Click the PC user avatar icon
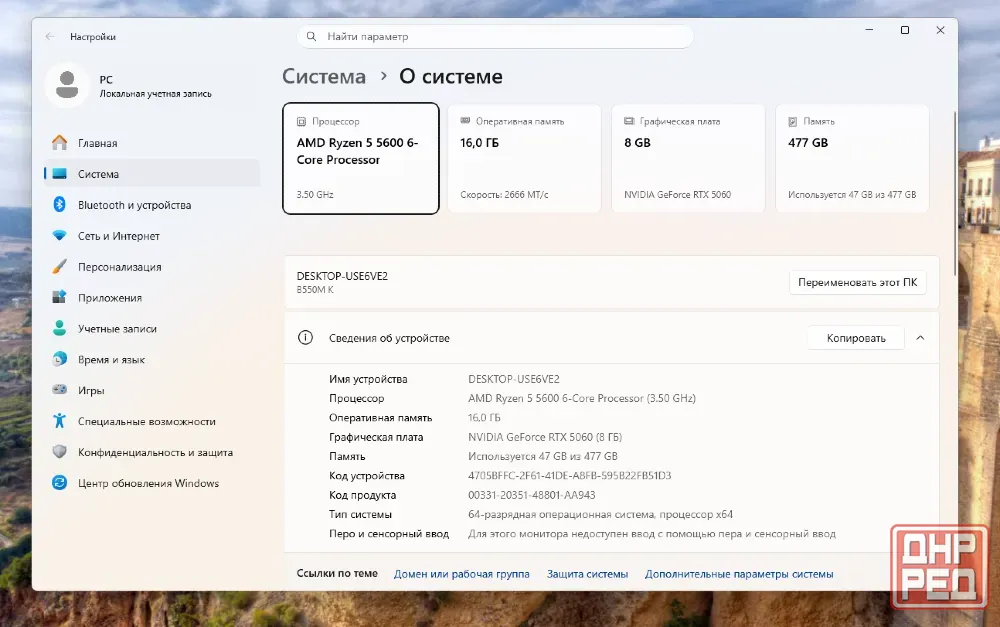The width and height of the screenshot is (1000, 627). coord(67,85)
